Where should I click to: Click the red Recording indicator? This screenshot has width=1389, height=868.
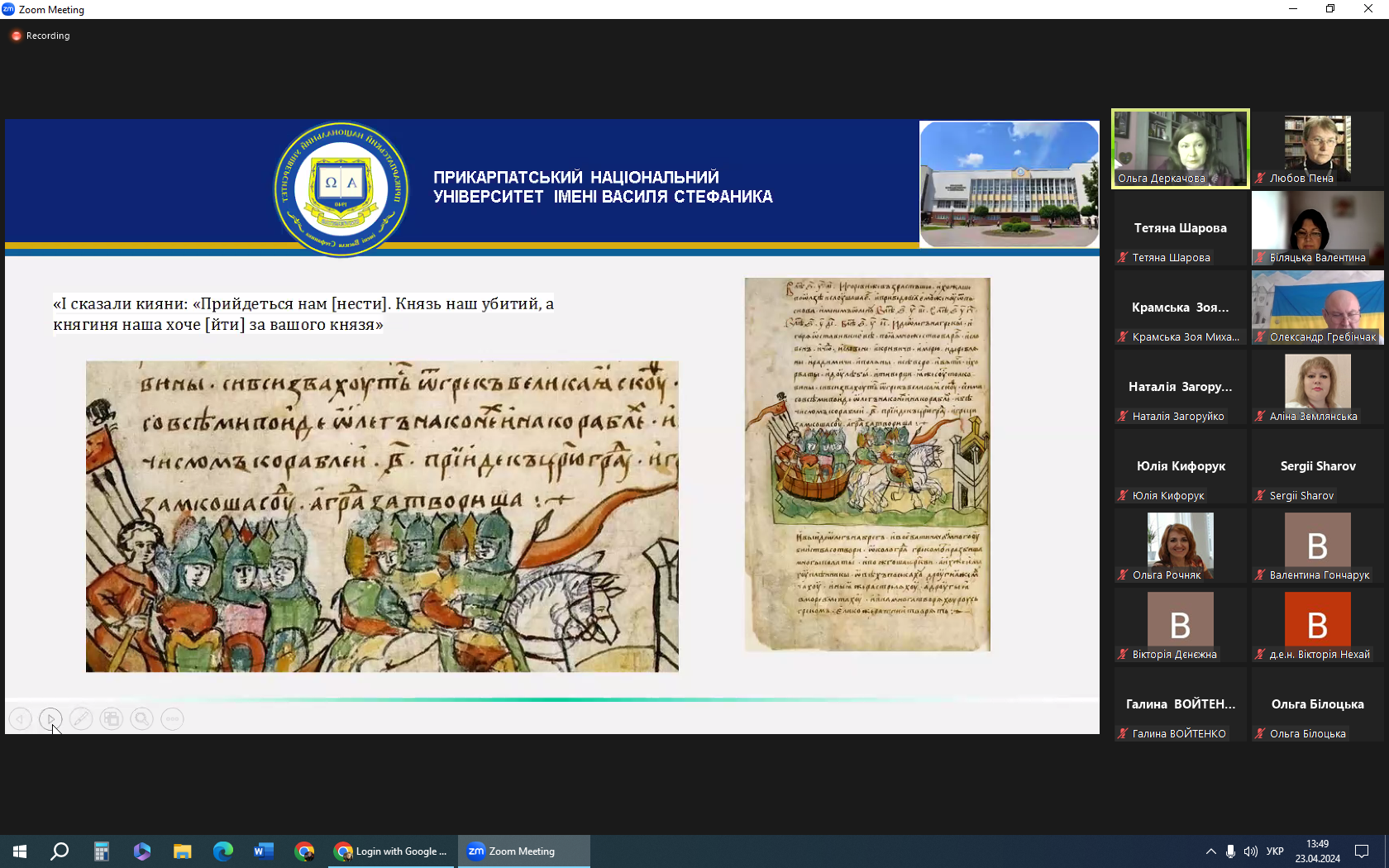(x=41, y=36)
